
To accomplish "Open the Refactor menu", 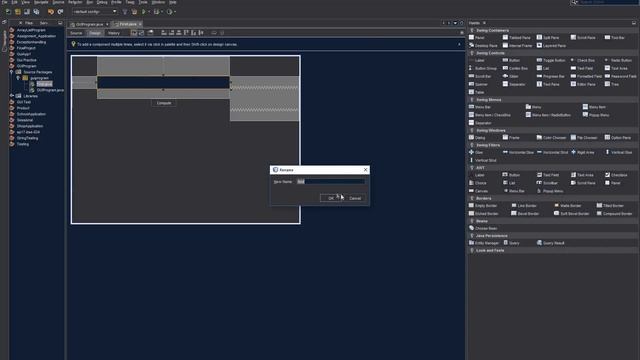I will click(75, 2).
